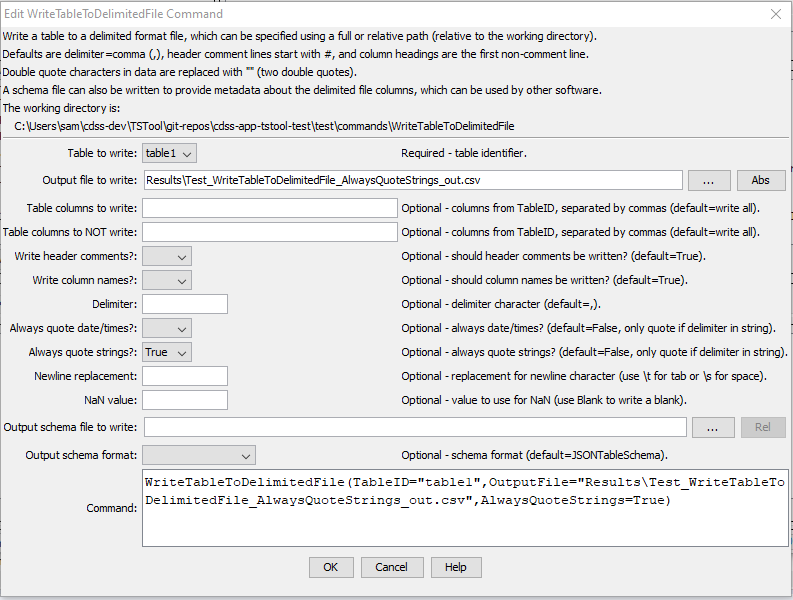Viewport: 793px width, 600px height.
Task: Click the Delimiter text field
Action: coord(185,304)
